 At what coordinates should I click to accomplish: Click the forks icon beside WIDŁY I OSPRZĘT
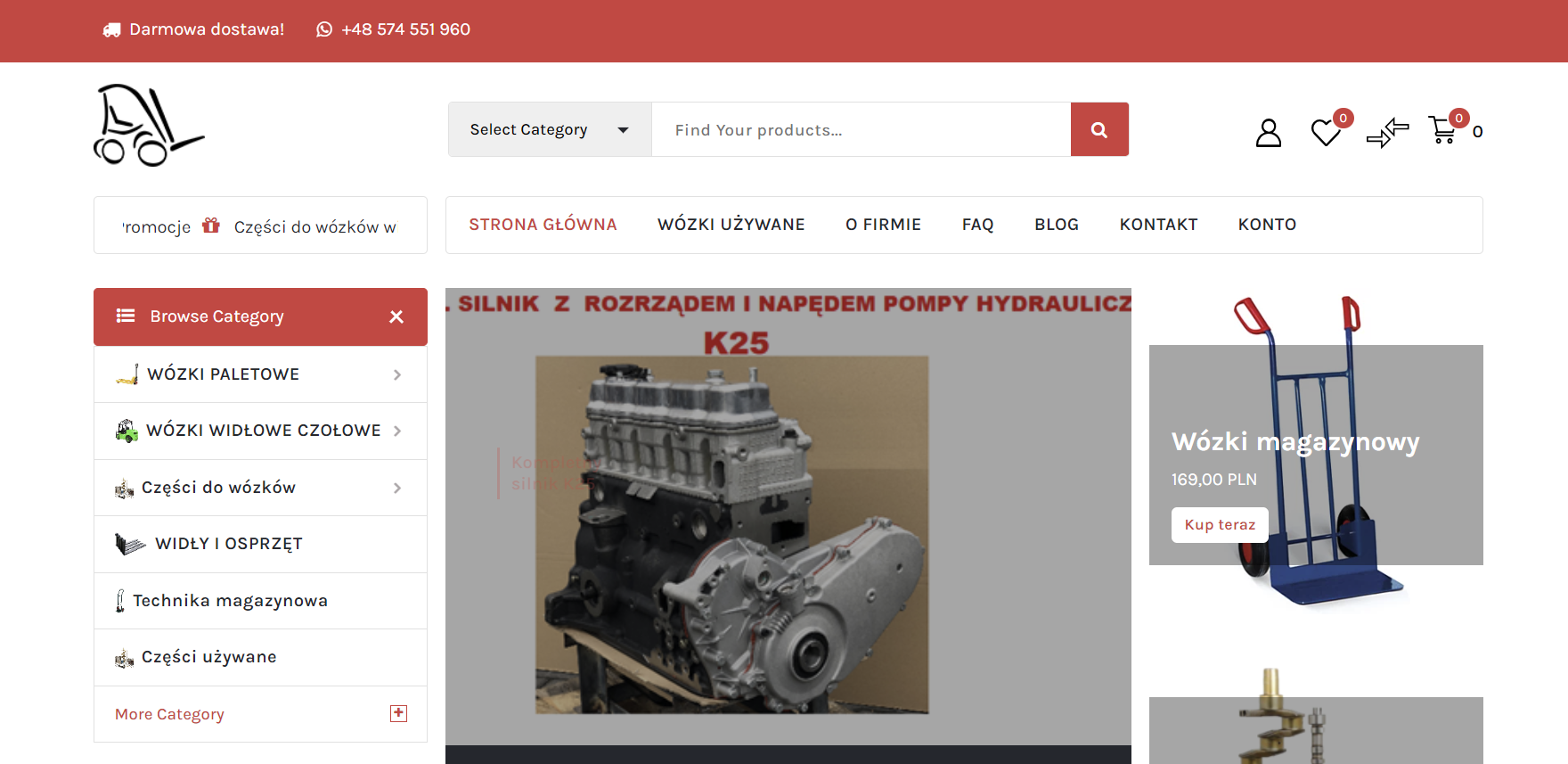(x=130, y=544)
